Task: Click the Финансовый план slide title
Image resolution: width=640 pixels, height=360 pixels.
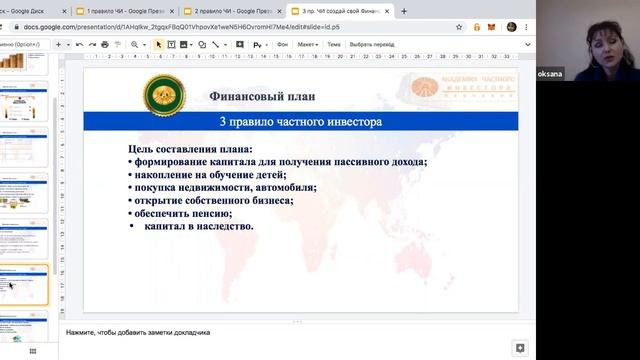Action: 262,96
